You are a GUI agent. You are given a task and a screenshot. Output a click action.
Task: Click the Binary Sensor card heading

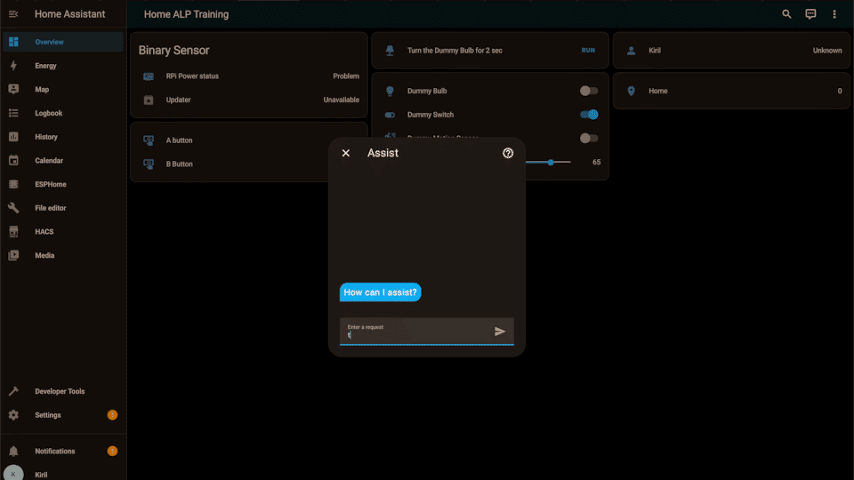(174, 50)
